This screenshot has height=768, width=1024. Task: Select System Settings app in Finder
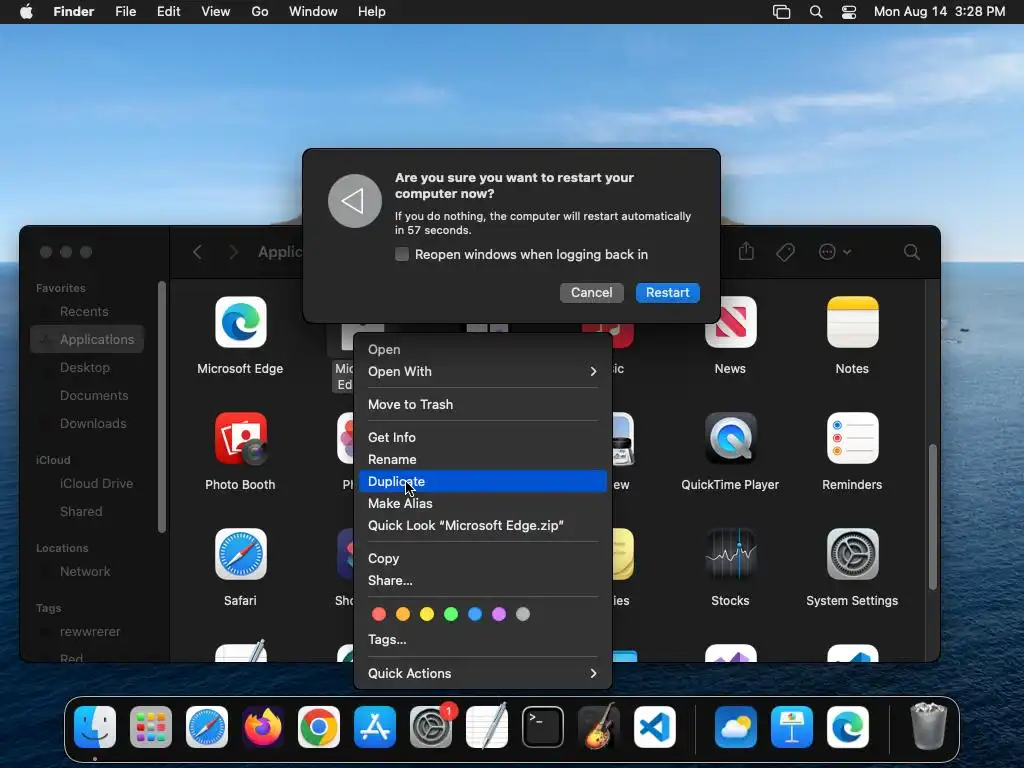[852, 554]
